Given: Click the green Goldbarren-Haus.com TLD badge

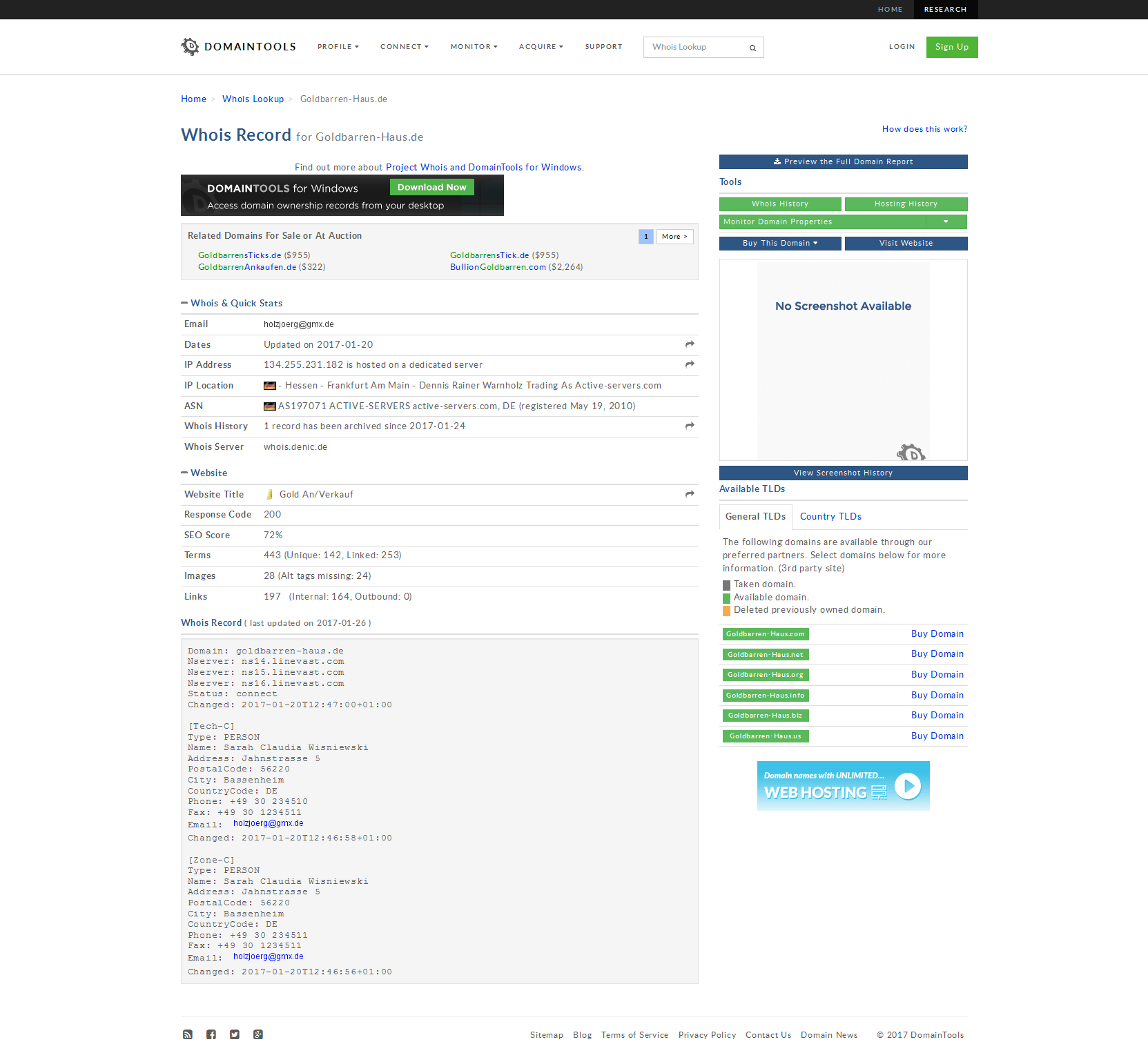Looking at the screenshot, I should pyautogui.click(x=765, y=634).
